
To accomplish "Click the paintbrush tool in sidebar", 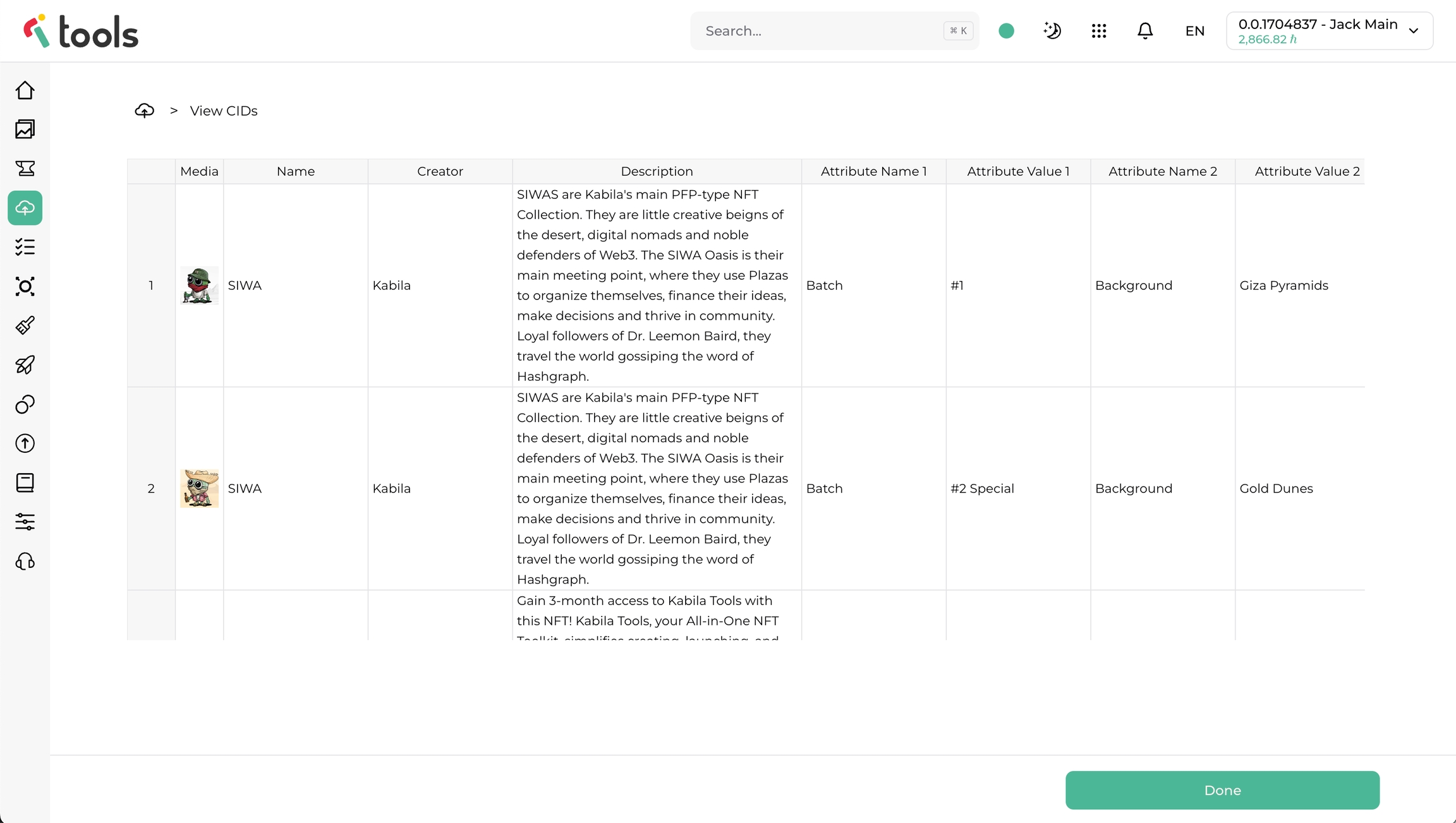I will [x=25, y=326].
